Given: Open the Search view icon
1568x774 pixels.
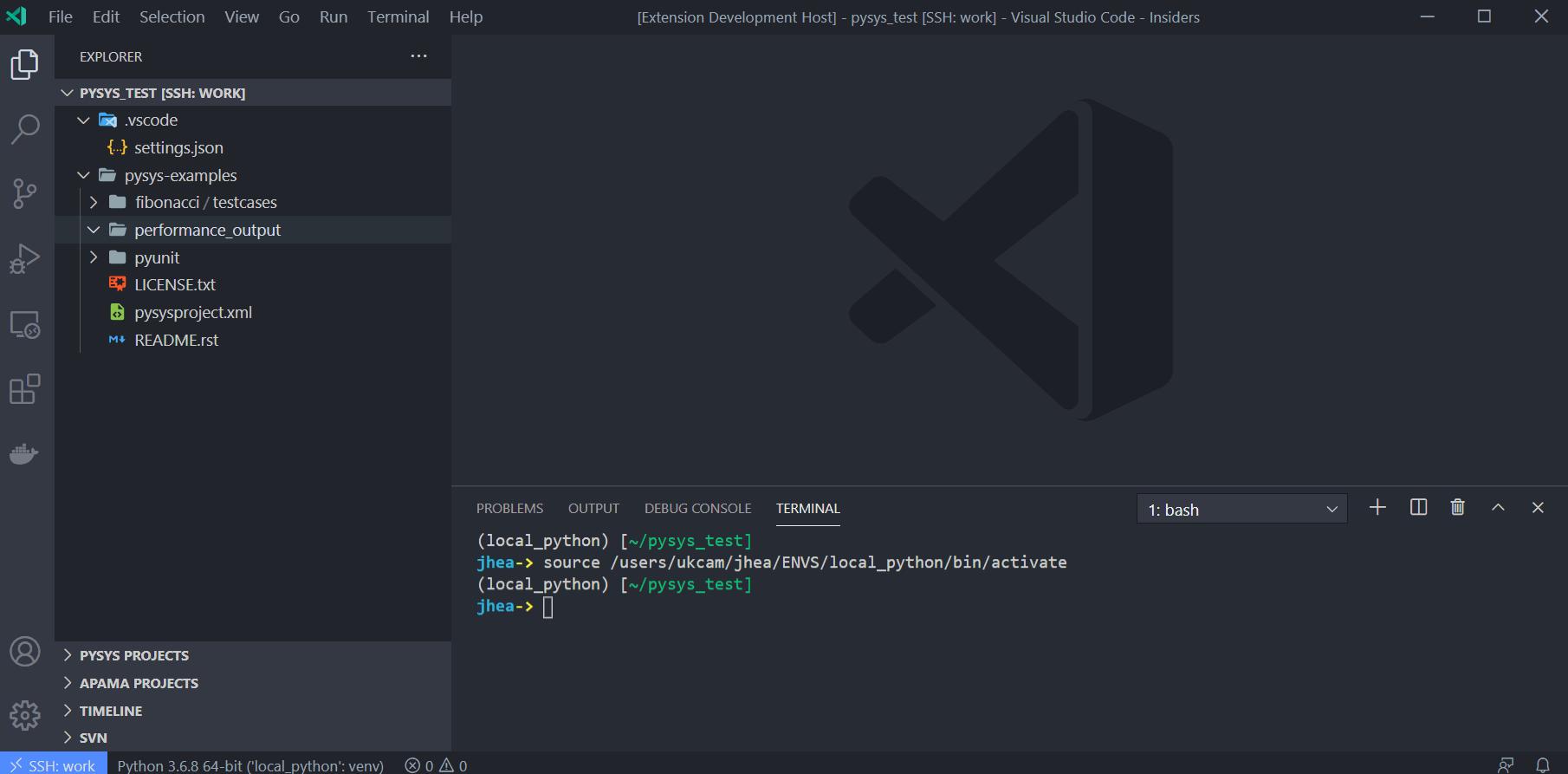Looking at the screenshot, I should (x=25, y=129).
